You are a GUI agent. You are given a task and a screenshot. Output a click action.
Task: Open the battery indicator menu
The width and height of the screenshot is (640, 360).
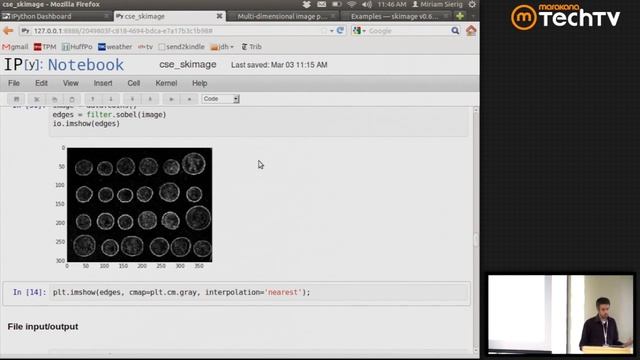pos(336,4)
